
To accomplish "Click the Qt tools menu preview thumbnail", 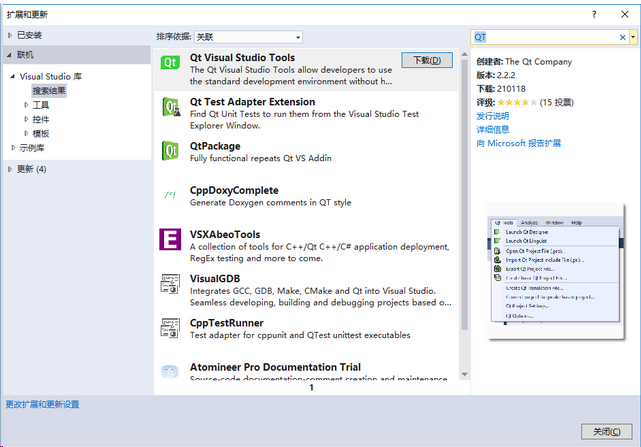I will tap(556, 271).
